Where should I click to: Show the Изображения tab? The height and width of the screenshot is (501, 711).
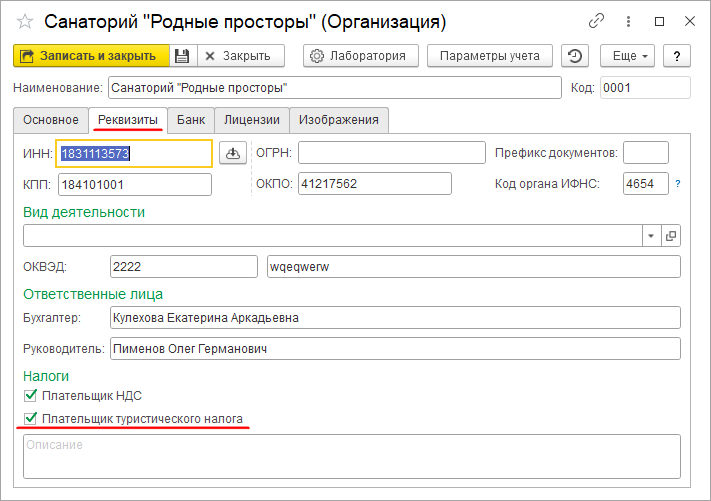(339, 120)
